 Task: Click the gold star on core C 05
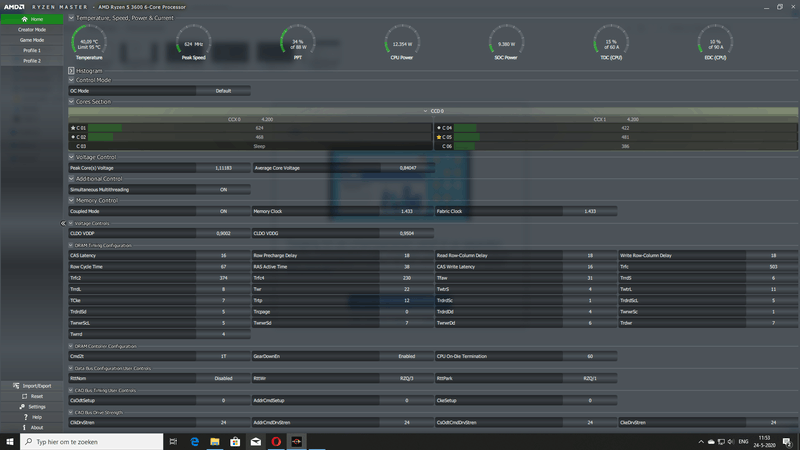[439, 137]
